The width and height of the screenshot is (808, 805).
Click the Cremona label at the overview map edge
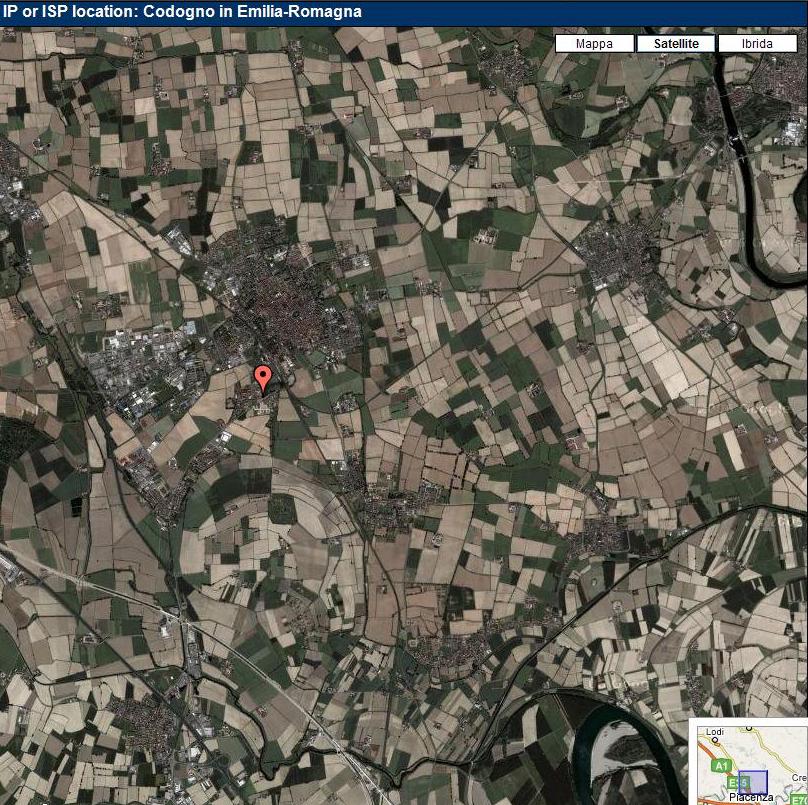pyautogui.click(x=799, y=776)
